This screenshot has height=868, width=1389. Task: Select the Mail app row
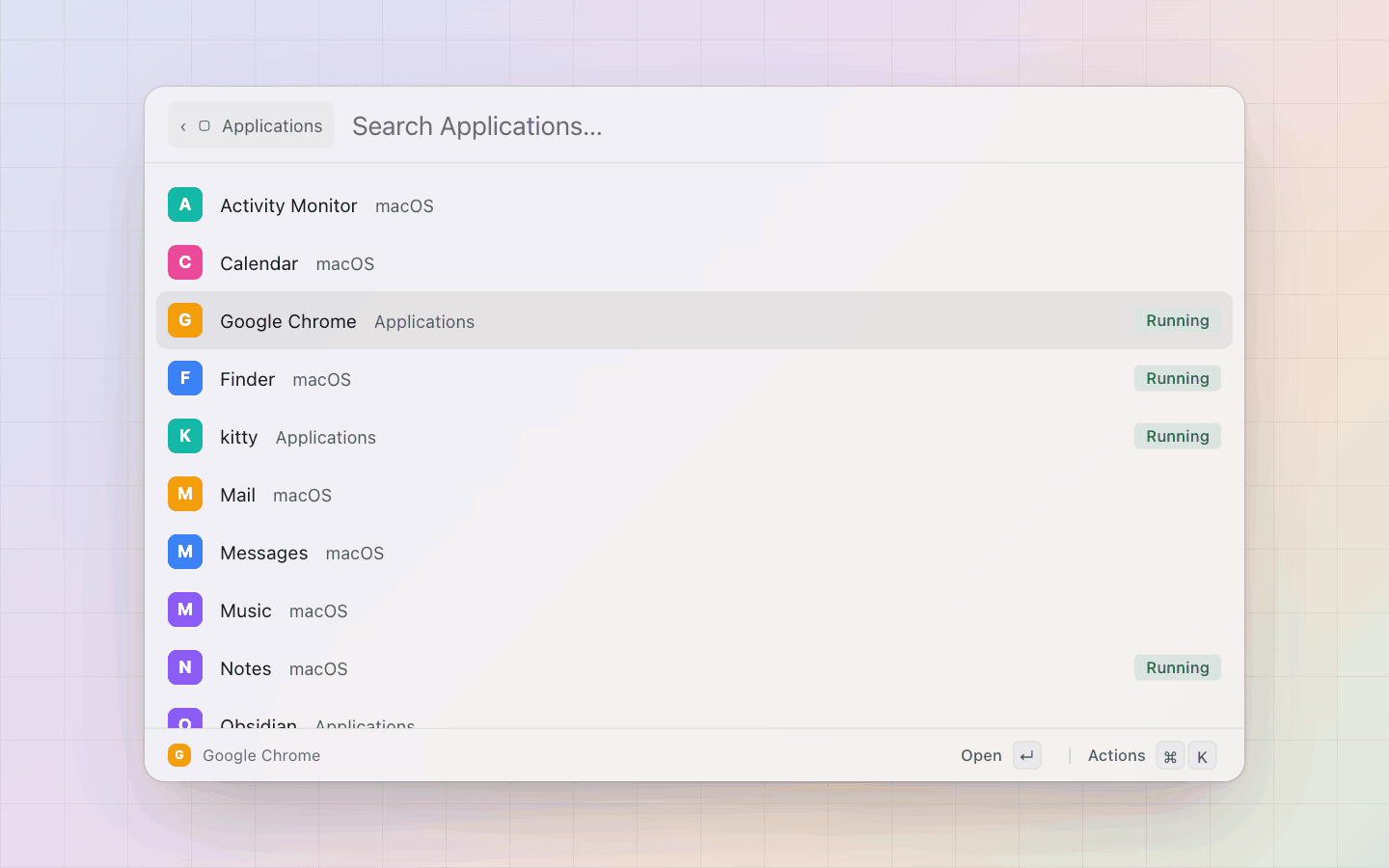[x=694, y=494]
